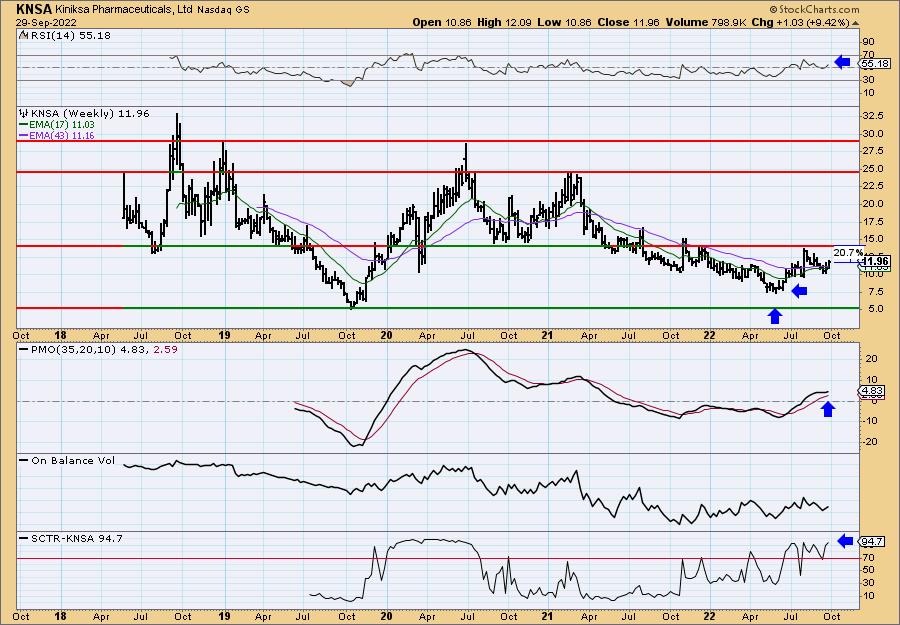Click the purple EMA(43) legend line
This screenshot has height=625, width=900.
[24, 136]
